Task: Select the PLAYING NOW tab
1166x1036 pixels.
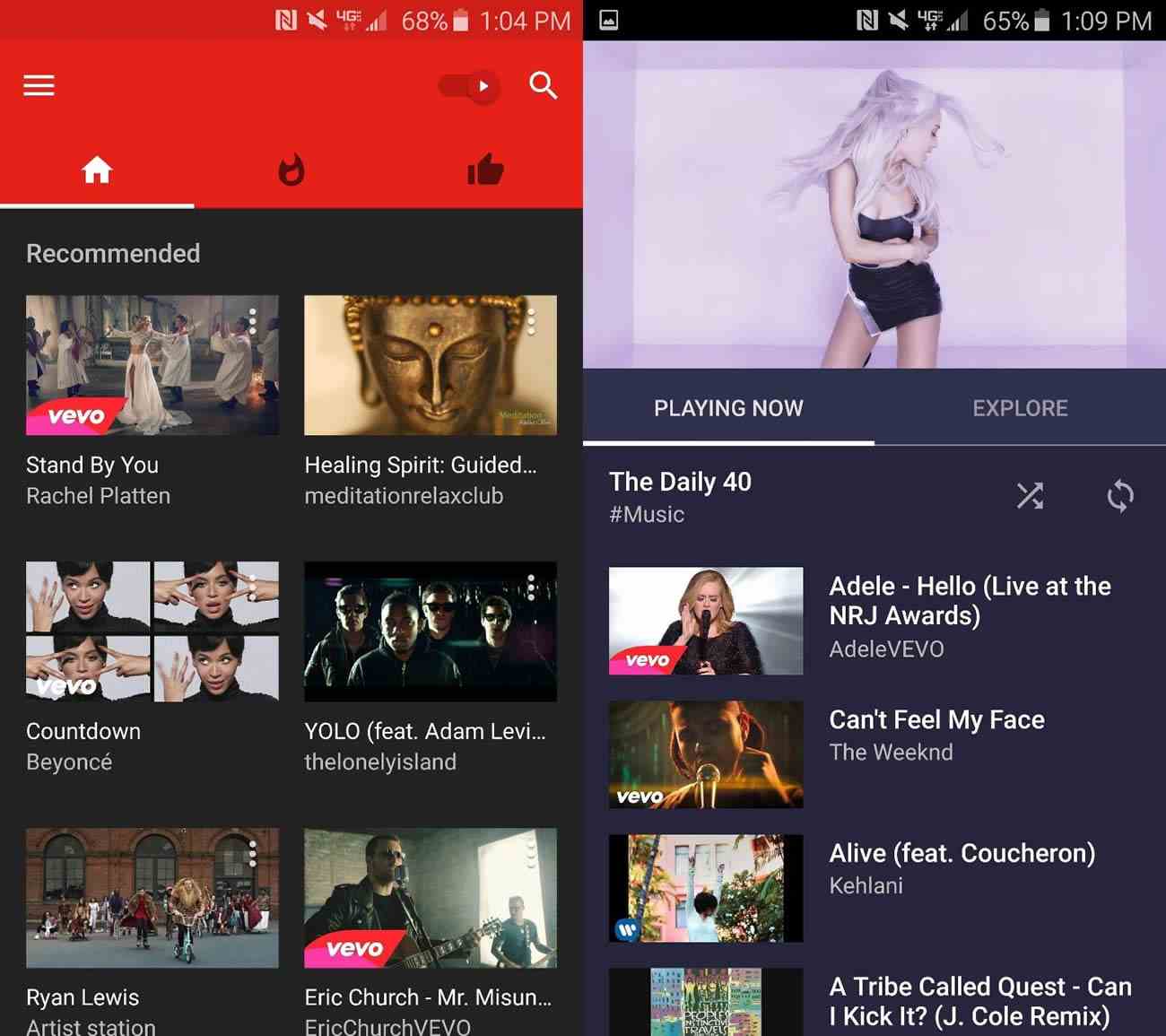Action: coord(728,408)
